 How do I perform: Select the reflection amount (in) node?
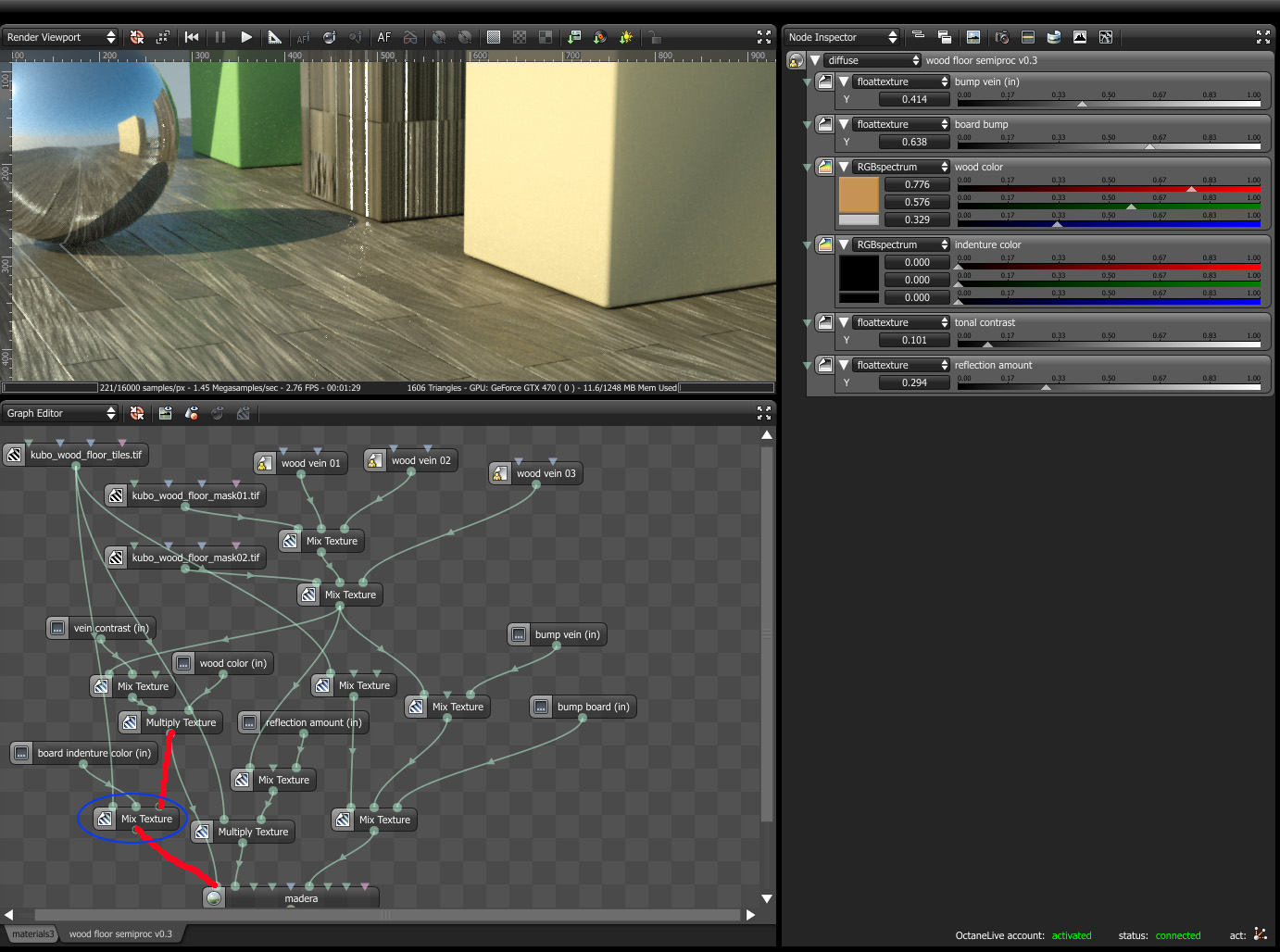[x=304, y=722]
